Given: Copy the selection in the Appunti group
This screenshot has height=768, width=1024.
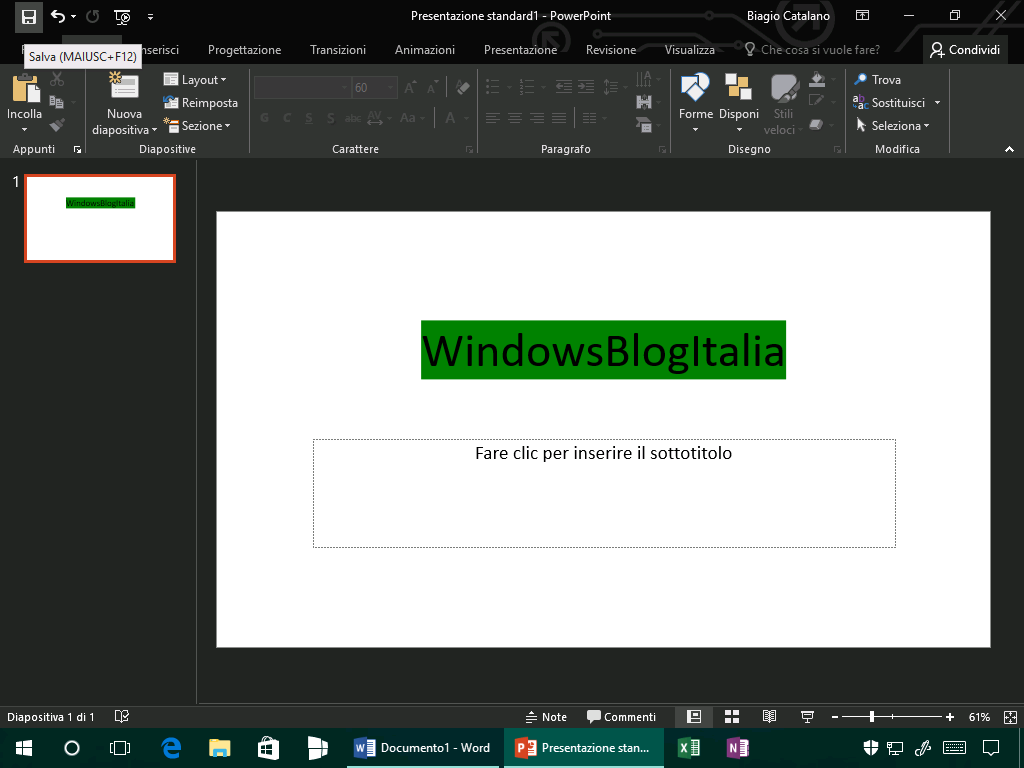Looking at the screenshot, I should (57, 102).
